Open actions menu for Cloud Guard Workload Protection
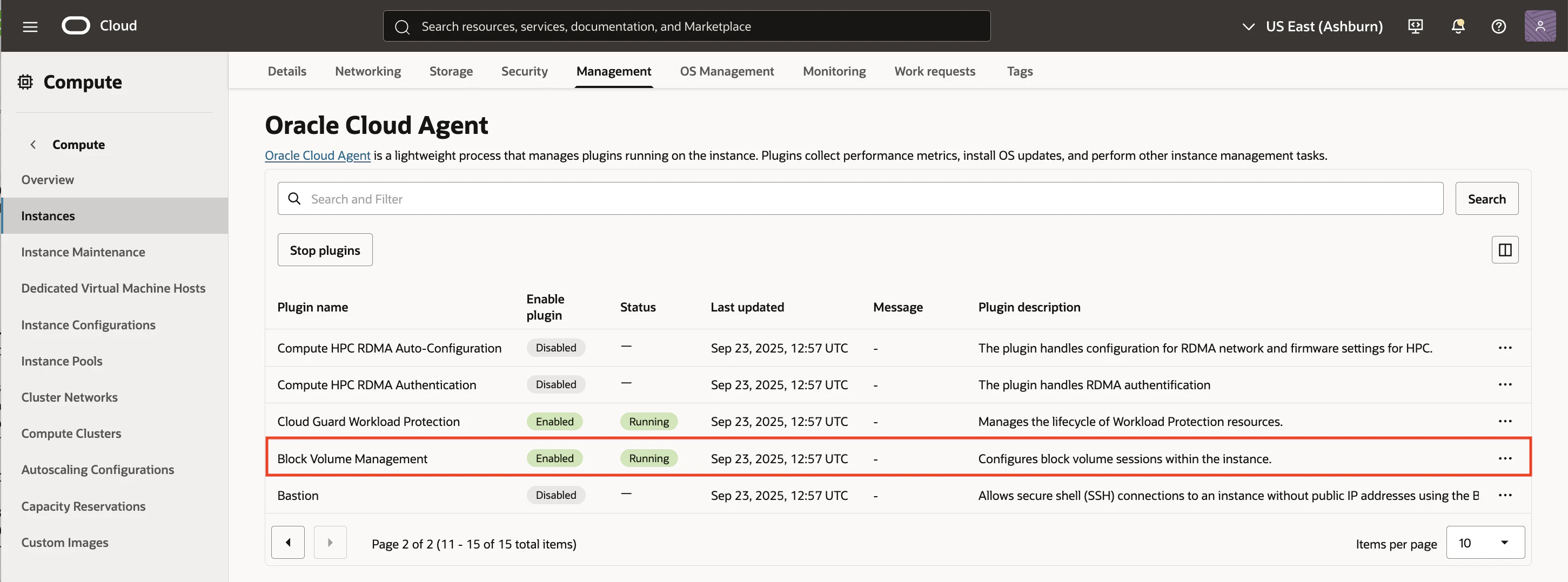Image resolution: width=1568 pixels, height=582 pixels. [1505, 422]
